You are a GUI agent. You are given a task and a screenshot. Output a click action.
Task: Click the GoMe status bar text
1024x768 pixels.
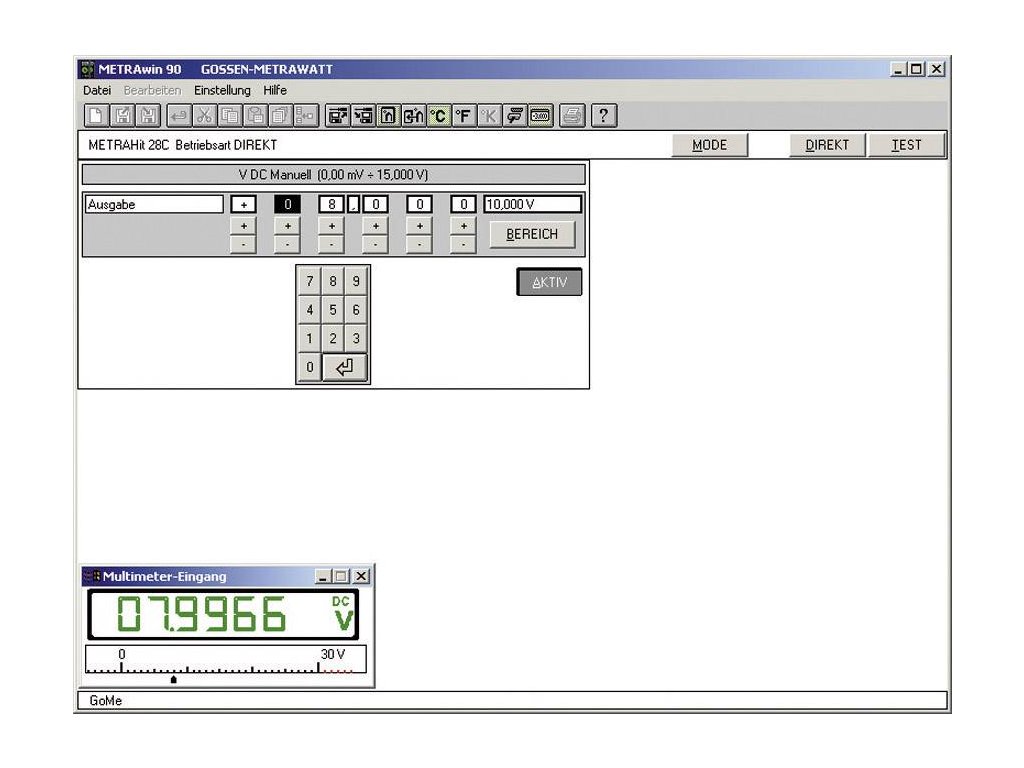click(106, 701)
